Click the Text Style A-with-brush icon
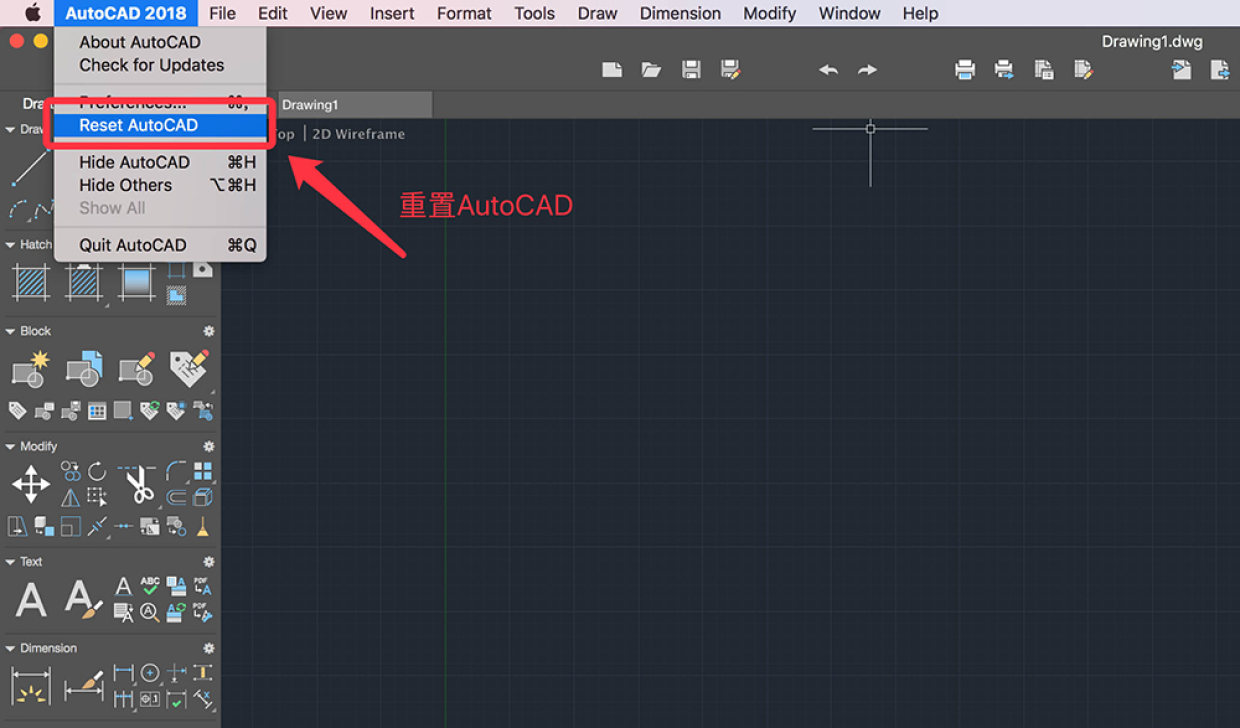The width and height of the screenshot is (1240, 728). coord(83,599)
